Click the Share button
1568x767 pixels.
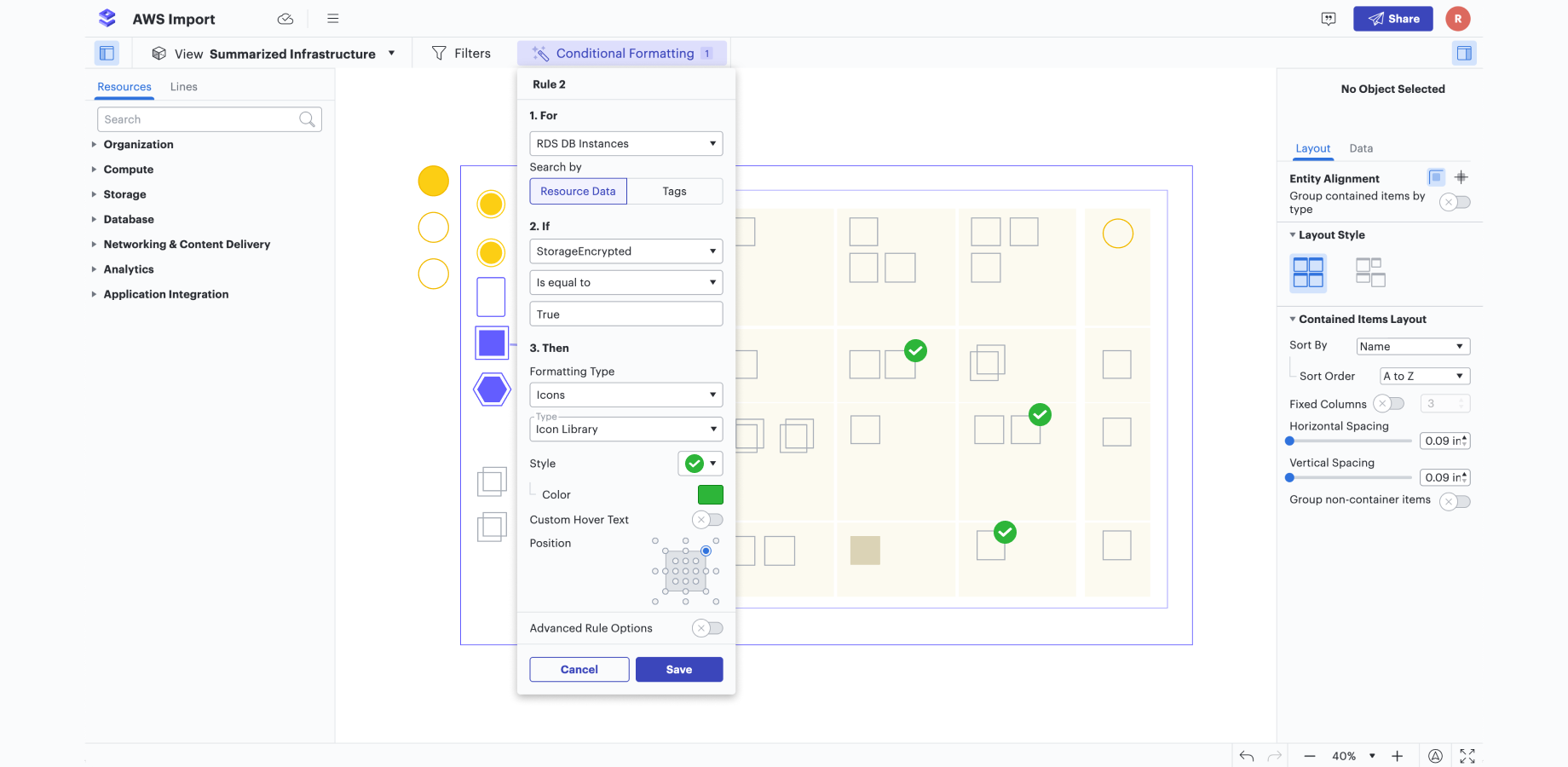[1393, 19]
